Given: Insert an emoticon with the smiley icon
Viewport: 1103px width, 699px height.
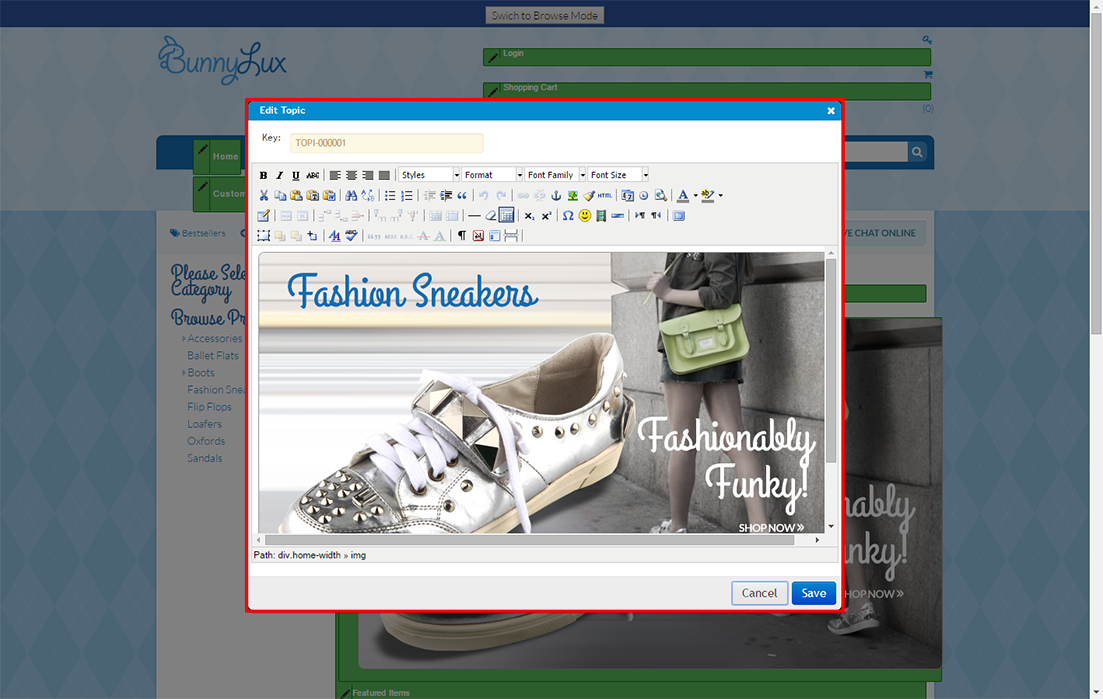Looking at the screenshot, I should pos(585,216).
